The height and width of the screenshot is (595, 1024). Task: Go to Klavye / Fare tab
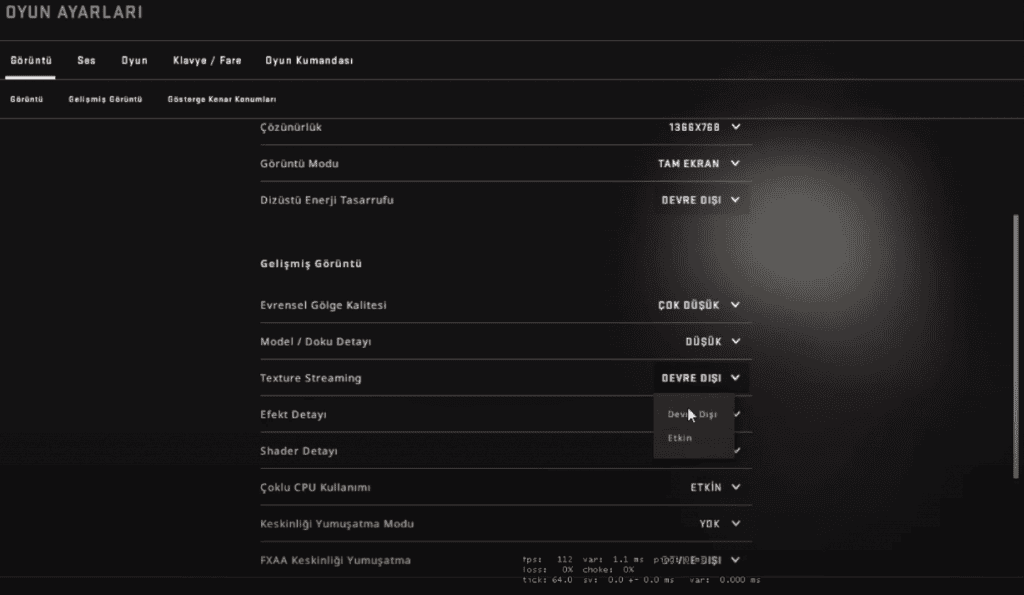[x=206, y=60]
